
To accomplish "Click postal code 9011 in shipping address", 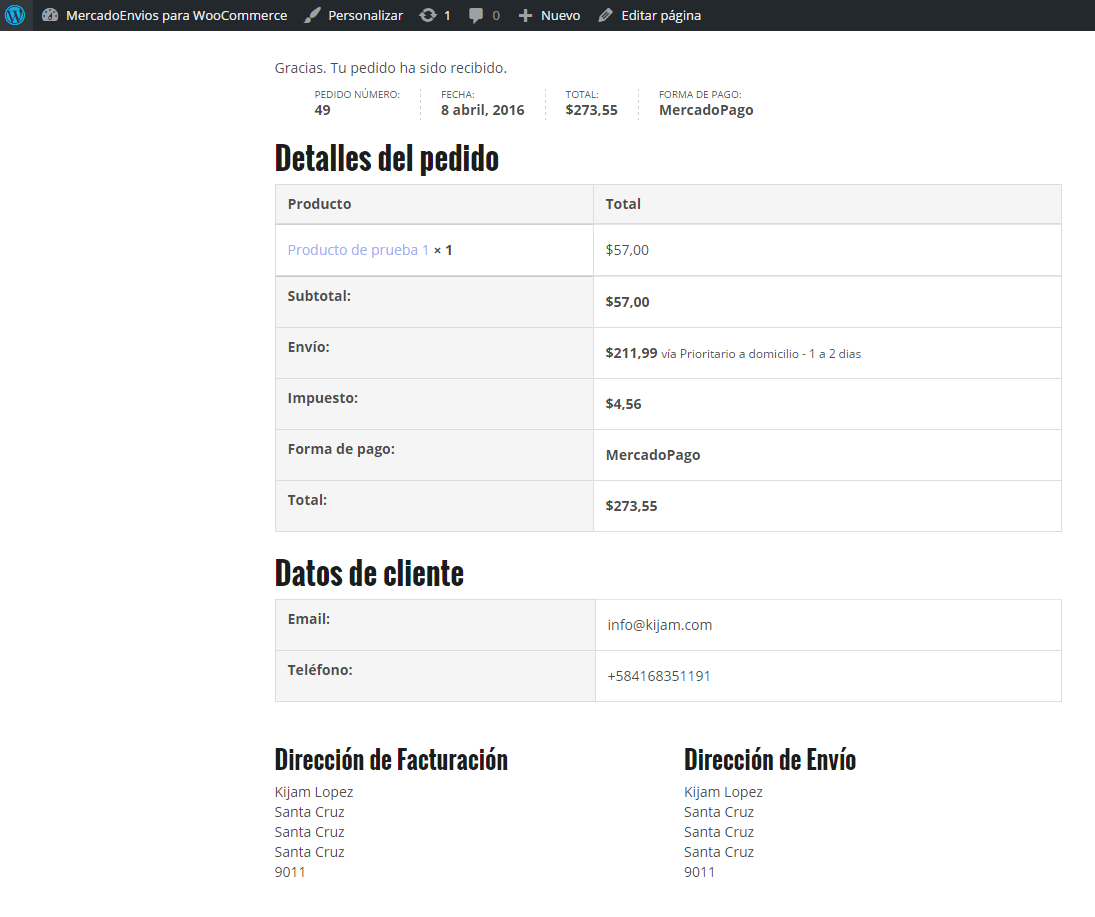I will (700, 872).
